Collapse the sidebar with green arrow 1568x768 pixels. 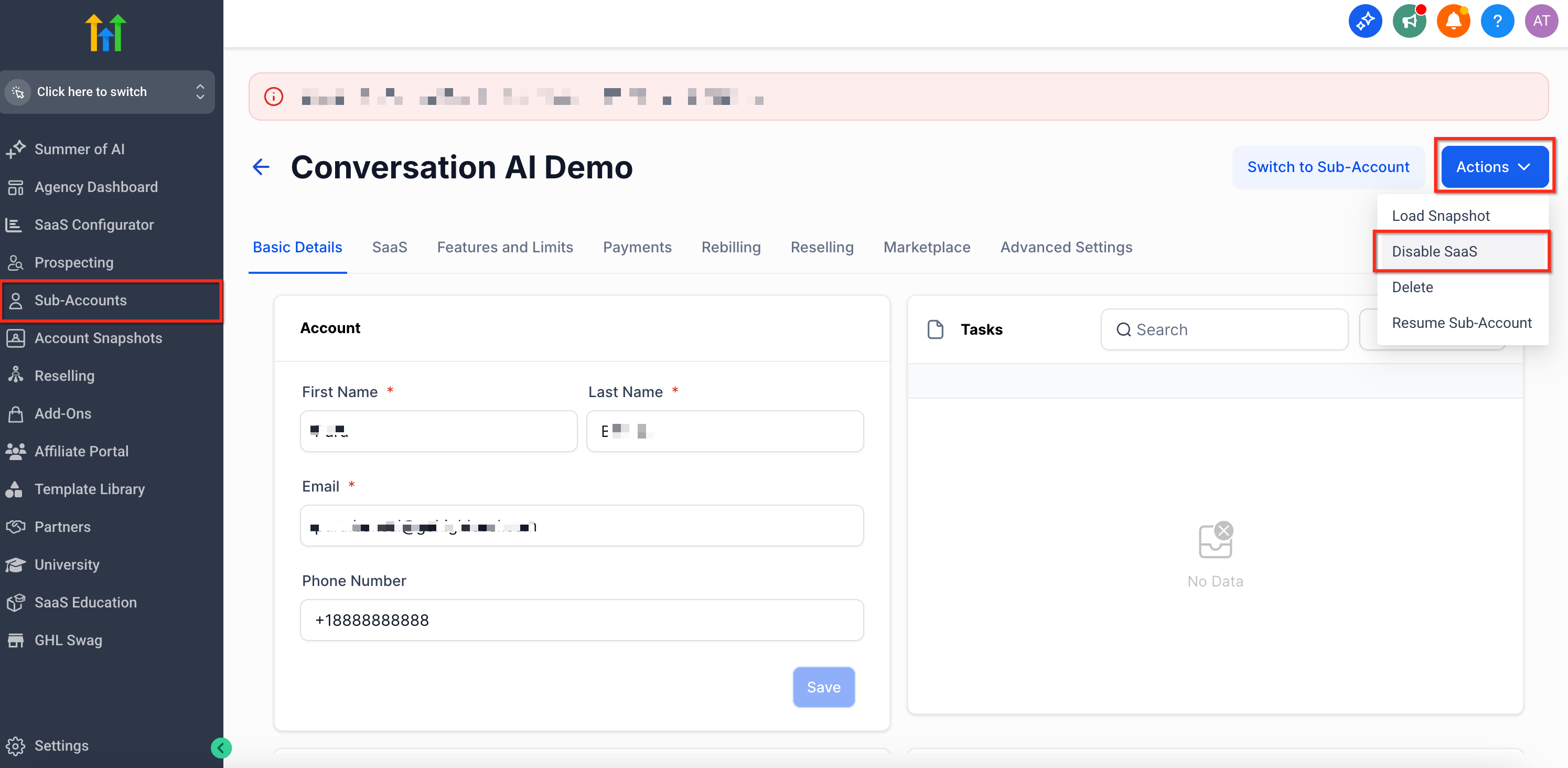pyautogui.click(x=221, y=748)
